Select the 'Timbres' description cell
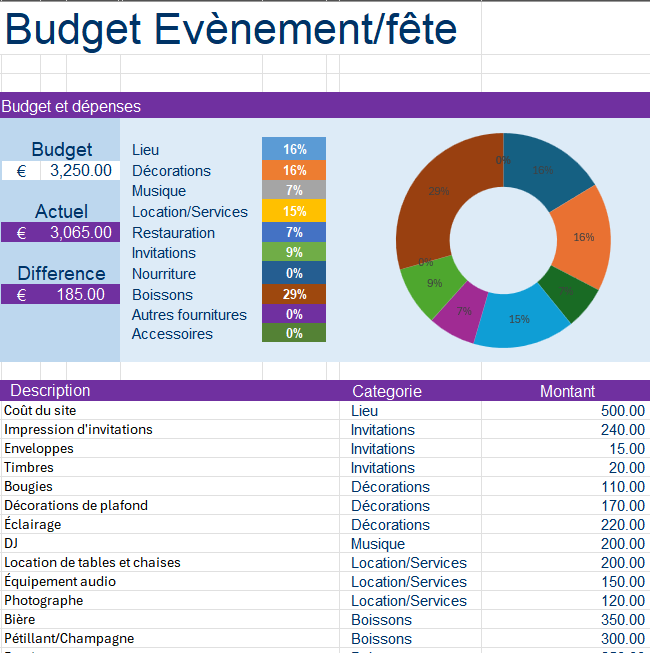Viewport: 650px width, 653px height. point(170,467)
